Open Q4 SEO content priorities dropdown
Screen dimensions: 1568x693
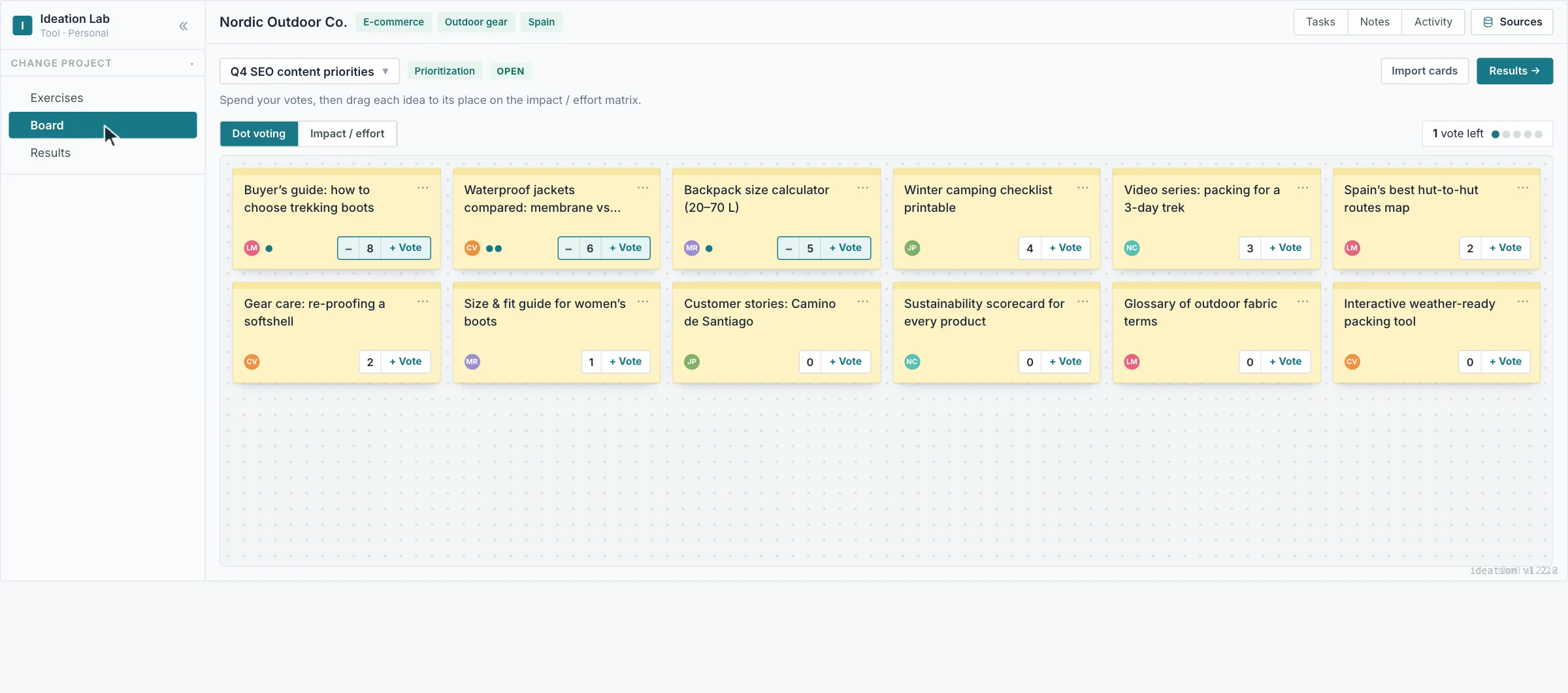(309, 71)
